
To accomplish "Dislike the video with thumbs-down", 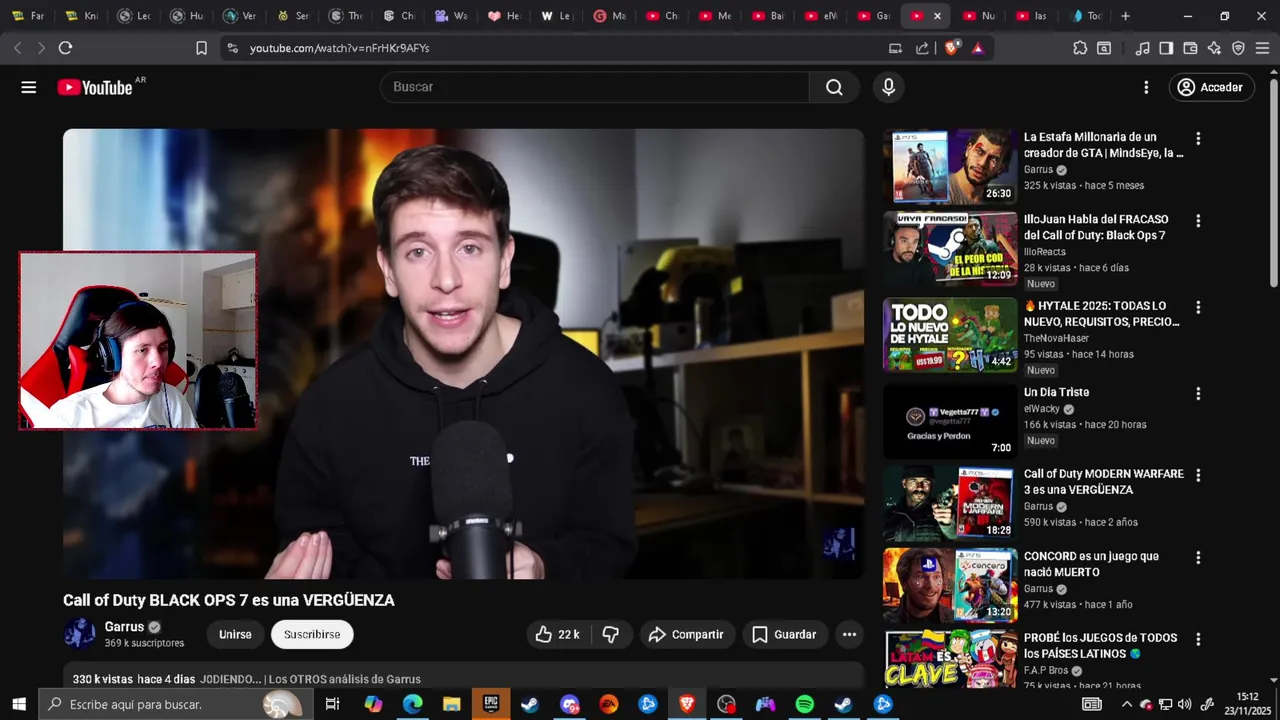I will (611, 634).
